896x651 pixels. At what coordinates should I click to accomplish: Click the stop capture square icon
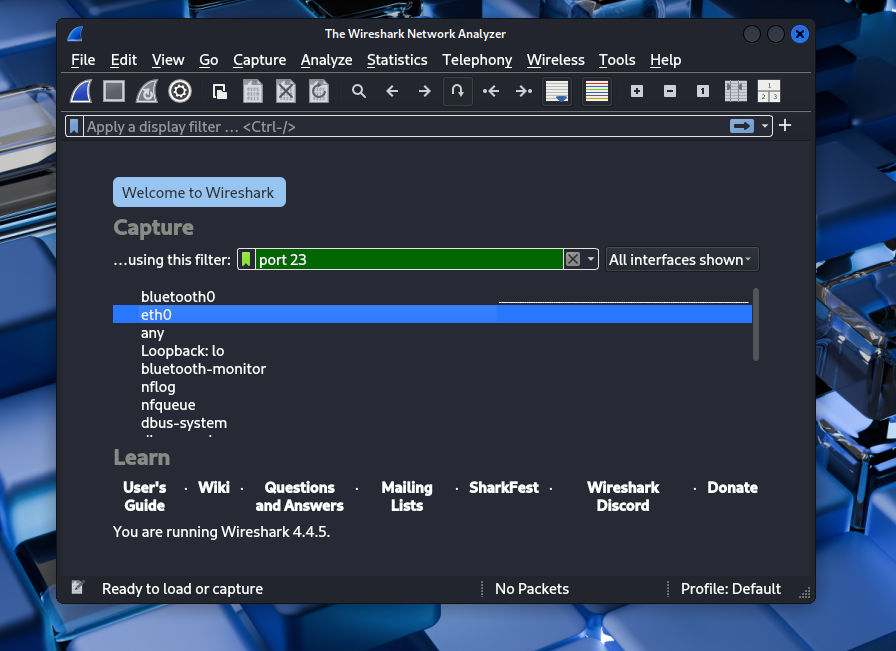114,91
